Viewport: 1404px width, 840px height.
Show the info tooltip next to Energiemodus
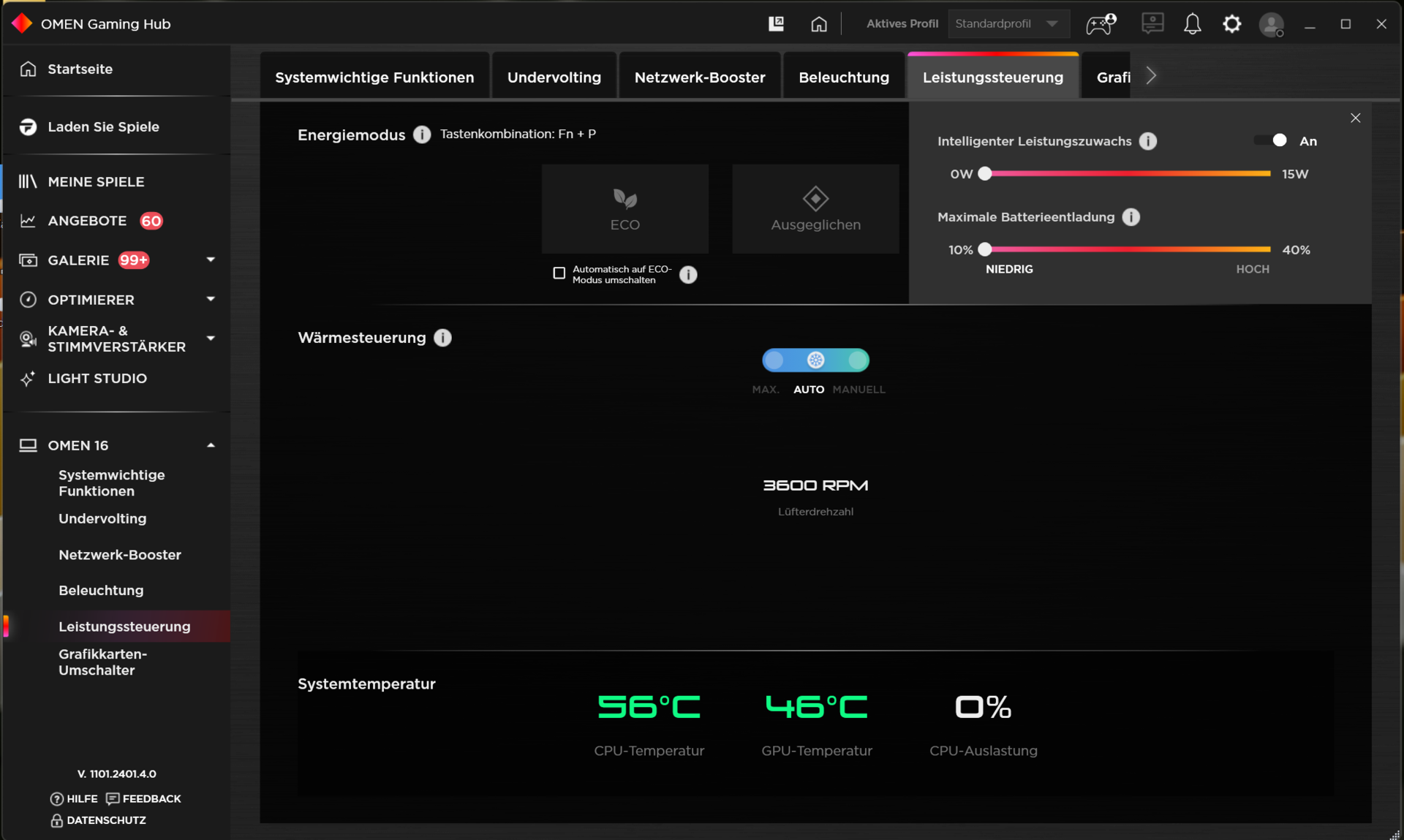tap(422, 135)
